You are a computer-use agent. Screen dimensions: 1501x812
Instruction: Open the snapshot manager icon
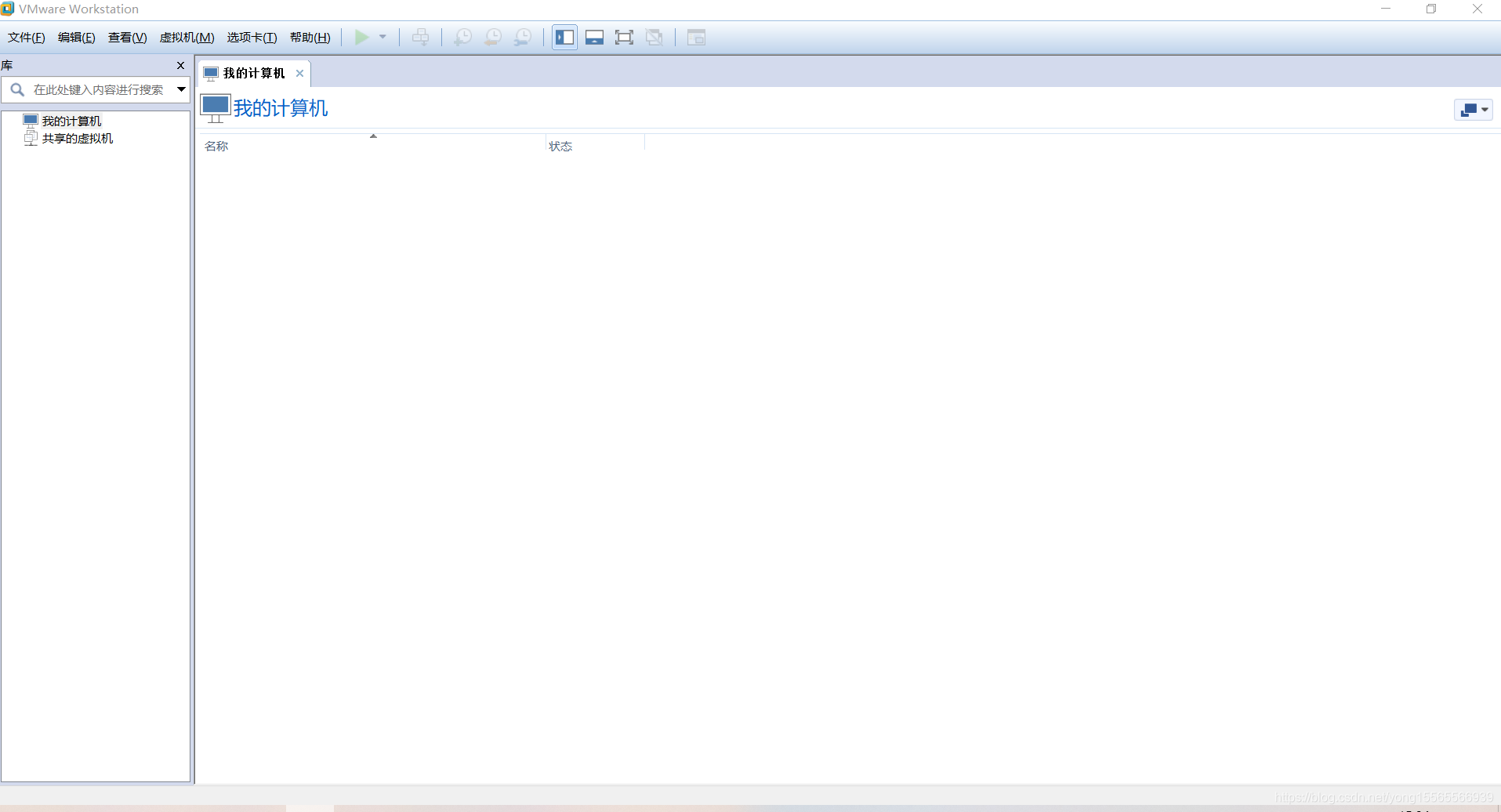coord(523,38)
